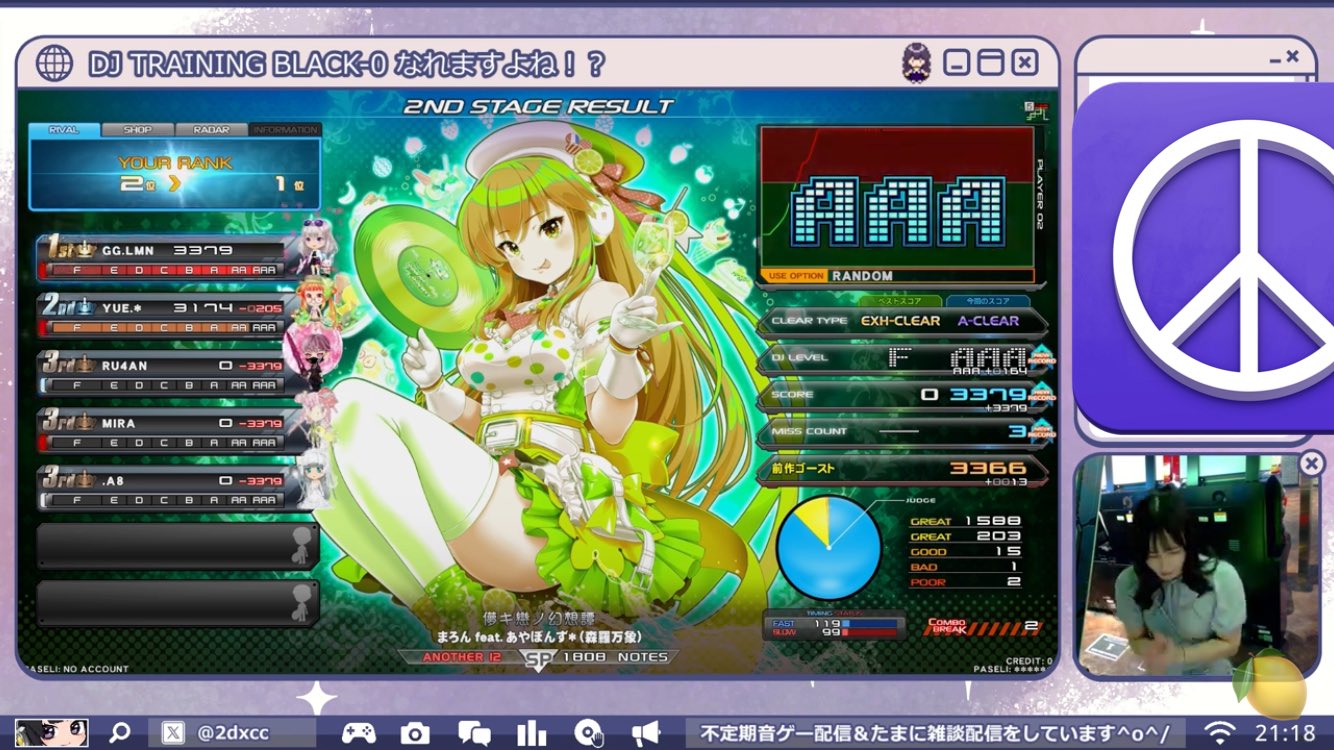
Task: Open the INFORMATION tab
Action: tap(285, 130)
